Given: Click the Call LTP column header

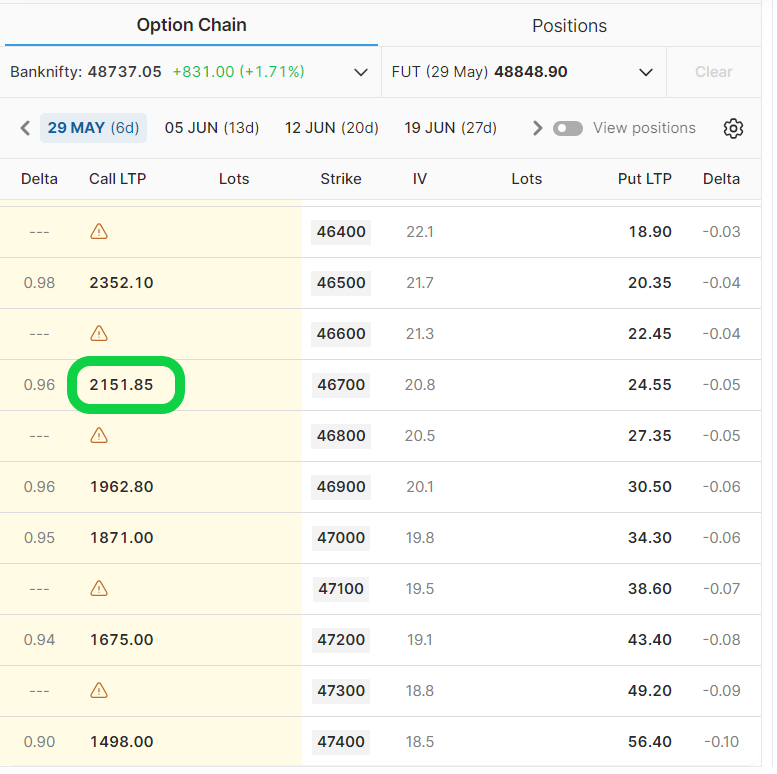Looking at the screenshot, I should (117, 179).
